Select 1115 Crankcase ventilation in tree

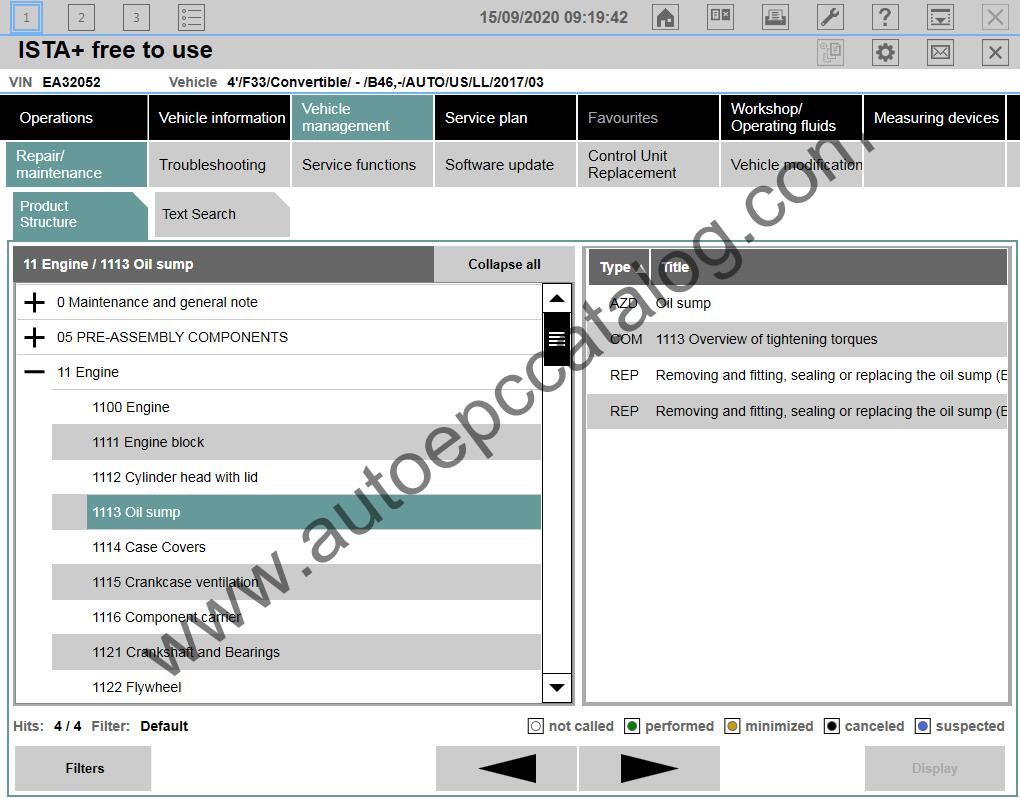point(175,582)
